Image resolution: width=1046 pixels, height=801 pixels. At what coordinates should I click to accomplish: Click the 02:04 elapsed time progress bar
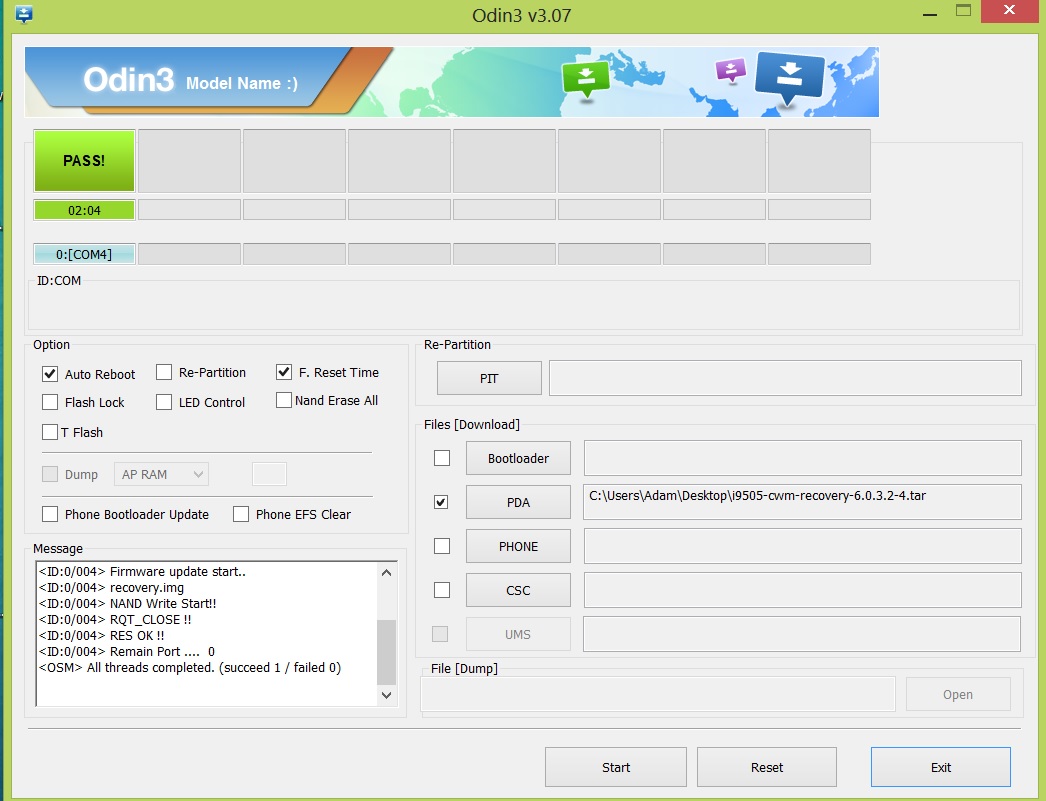point(84,210)
